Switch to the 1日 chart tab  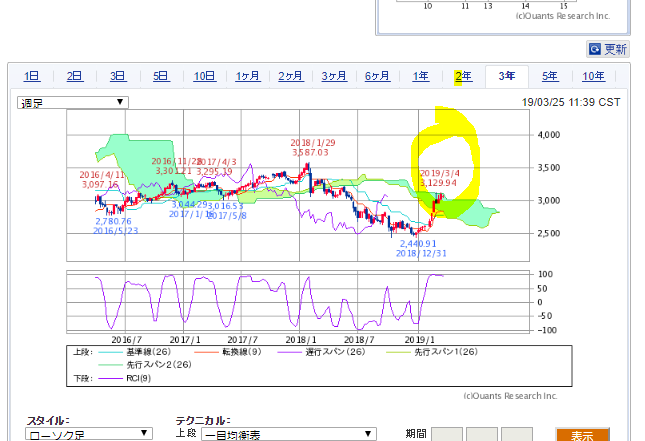point(32,76)
